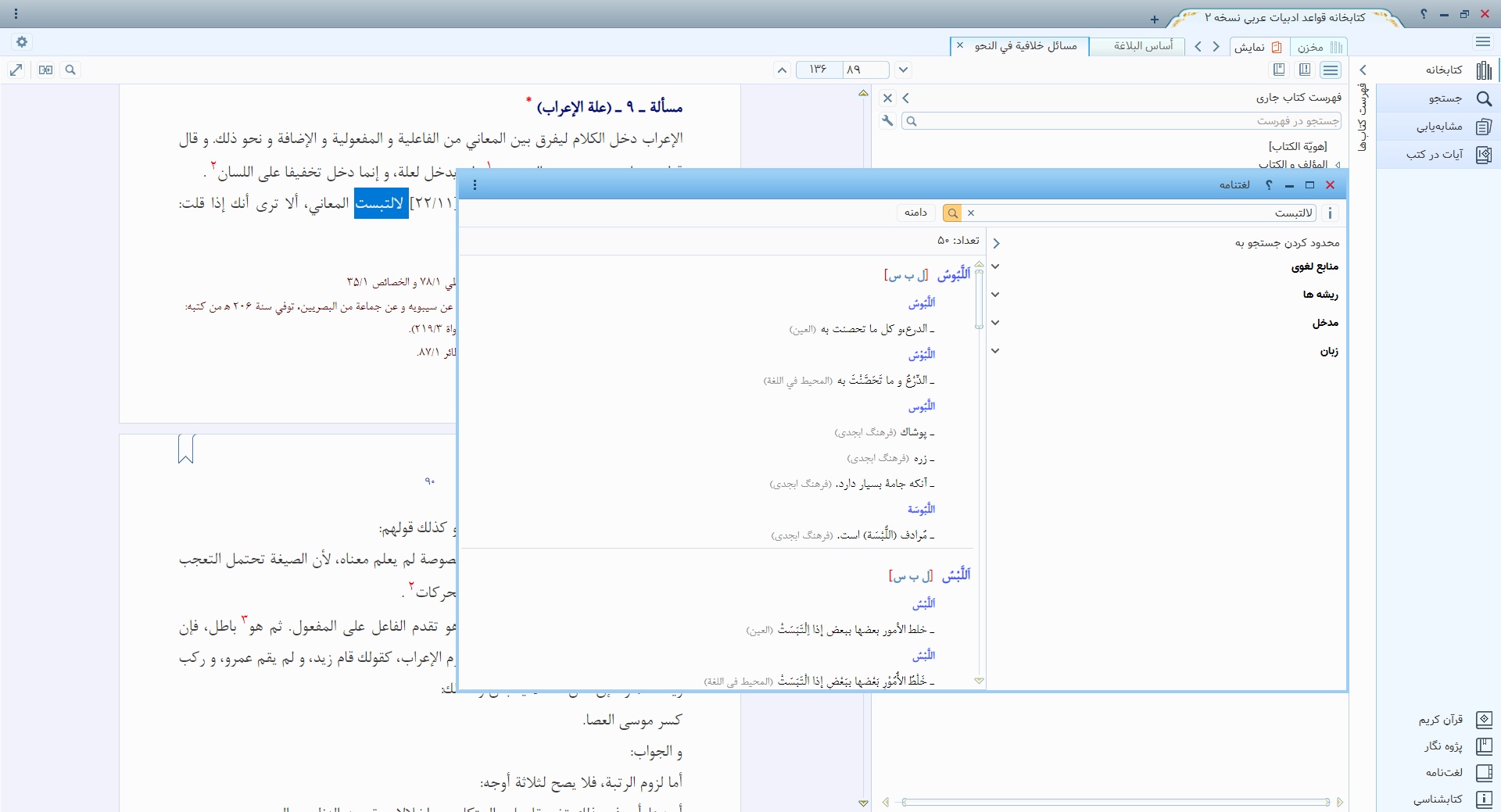Screen dimensions: 1501x812
Task: Toggle the two-page compare view icon
Action: pos(46,70)
